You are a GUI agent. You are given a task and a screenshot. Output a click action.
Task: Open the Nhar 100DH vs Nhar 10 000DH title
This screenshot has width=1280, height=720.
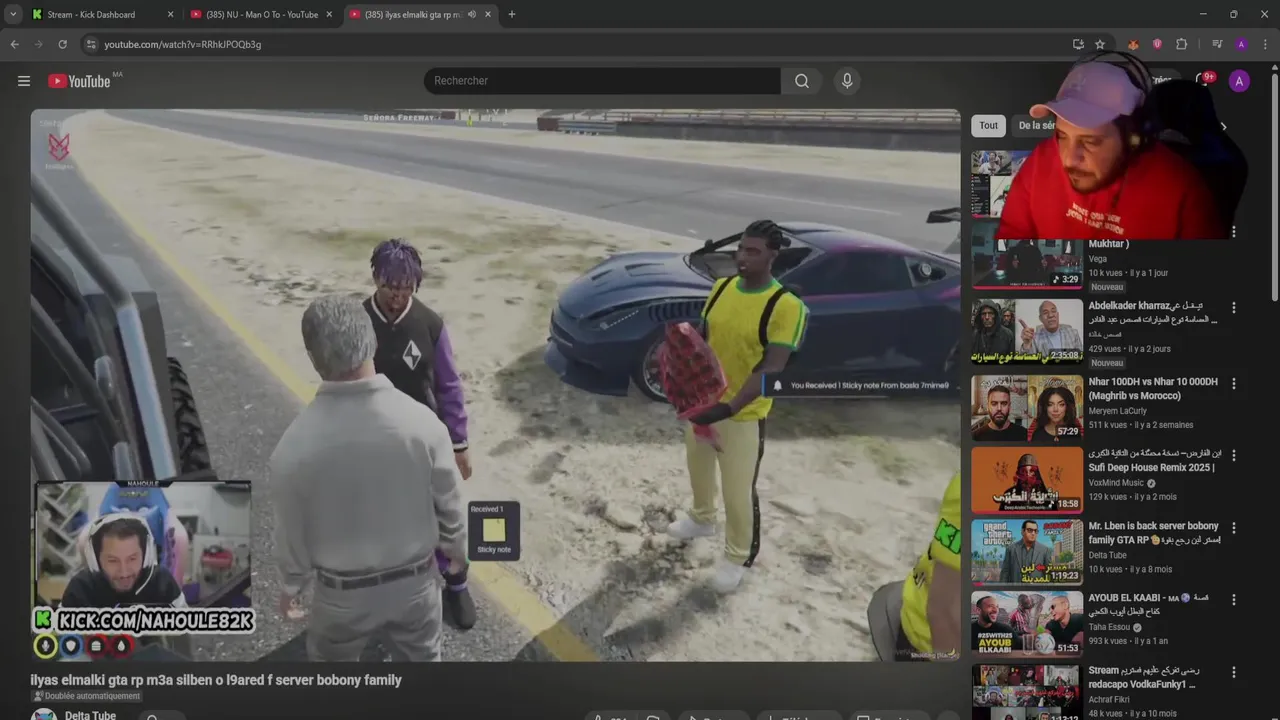coord(1153,389)
